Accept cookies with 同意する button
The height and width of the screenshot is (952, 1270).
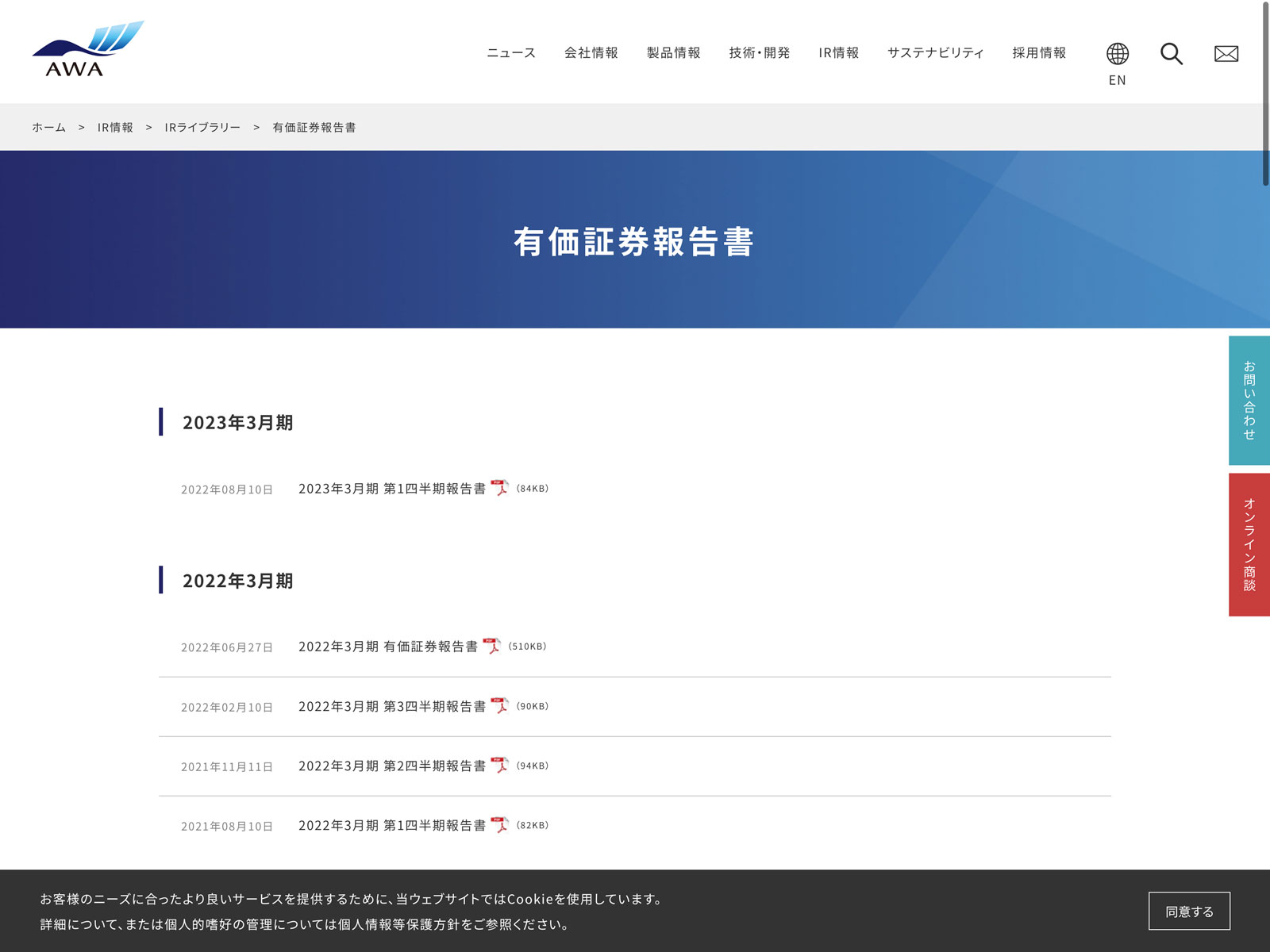1189,911
